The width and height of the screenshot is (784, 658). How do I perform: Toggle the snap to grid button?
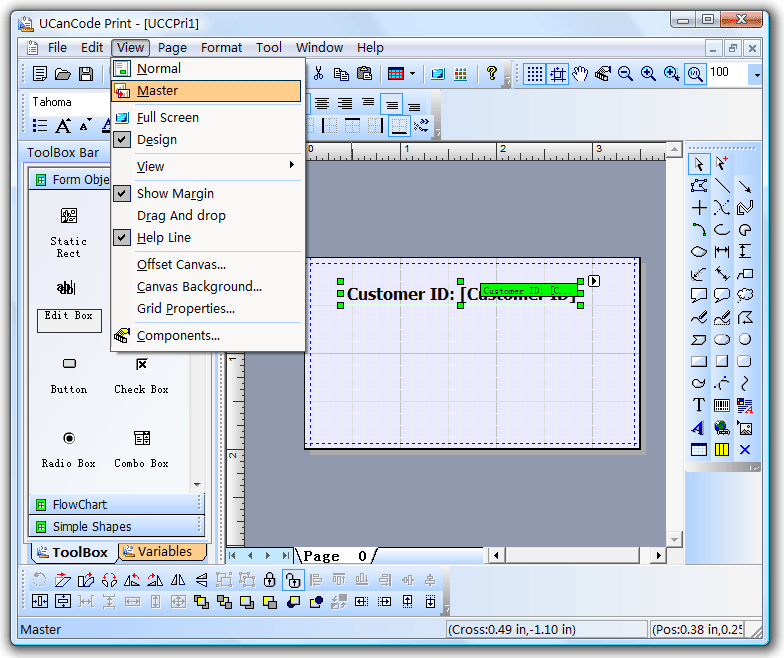(558, 74)
